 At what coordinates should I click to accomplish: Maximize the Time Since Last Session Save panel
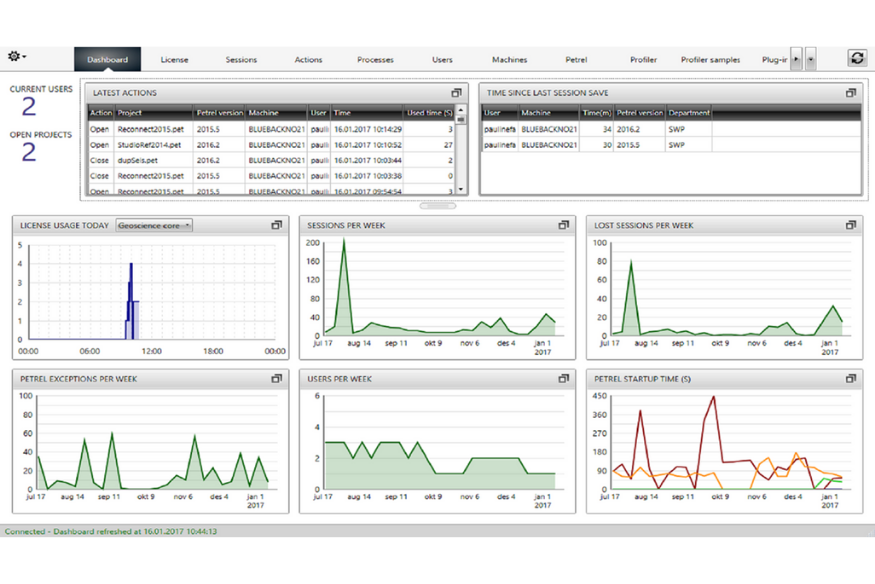pos(850,93)
